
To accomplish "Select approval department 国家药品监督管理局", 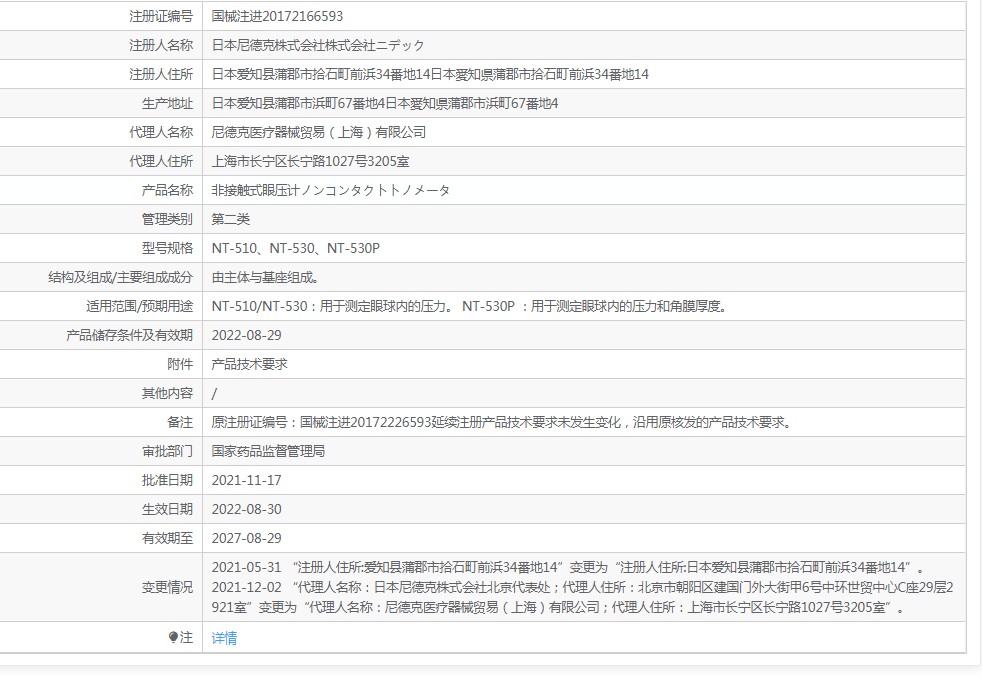I will pos(268,452).
